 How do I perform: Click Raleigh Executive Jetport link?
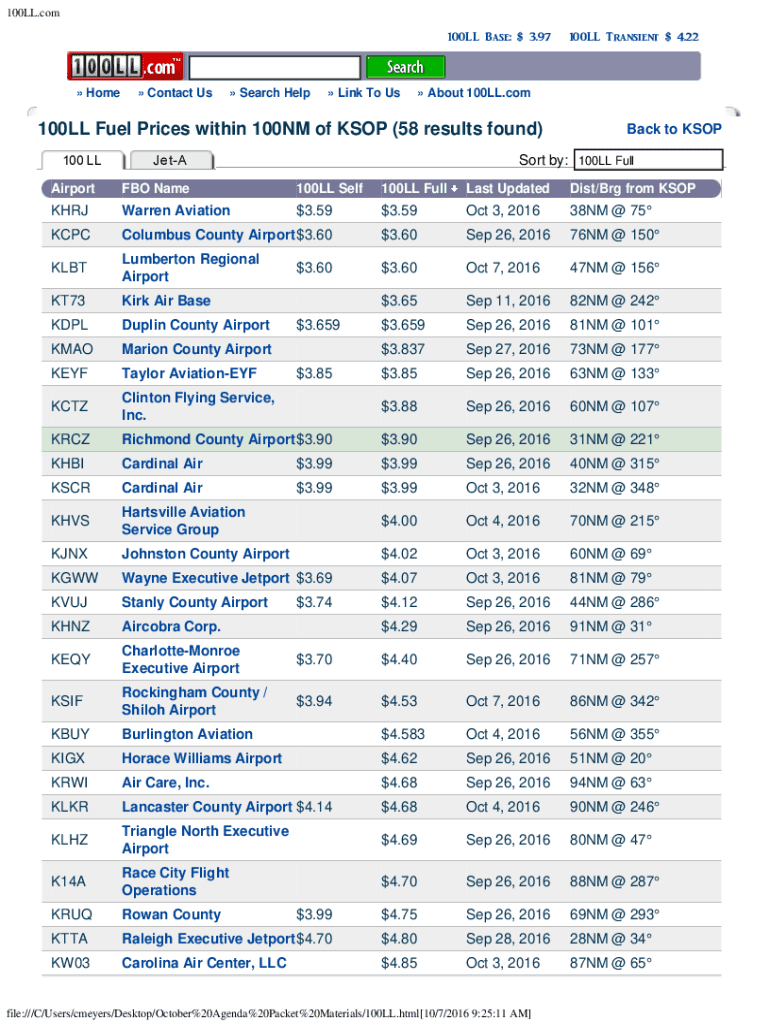[x=208, y=939]
